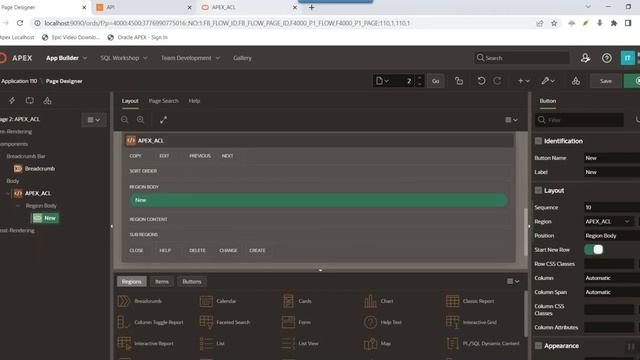
Task: Bookmark this page with the star icon
Action: tap(554, 23)
